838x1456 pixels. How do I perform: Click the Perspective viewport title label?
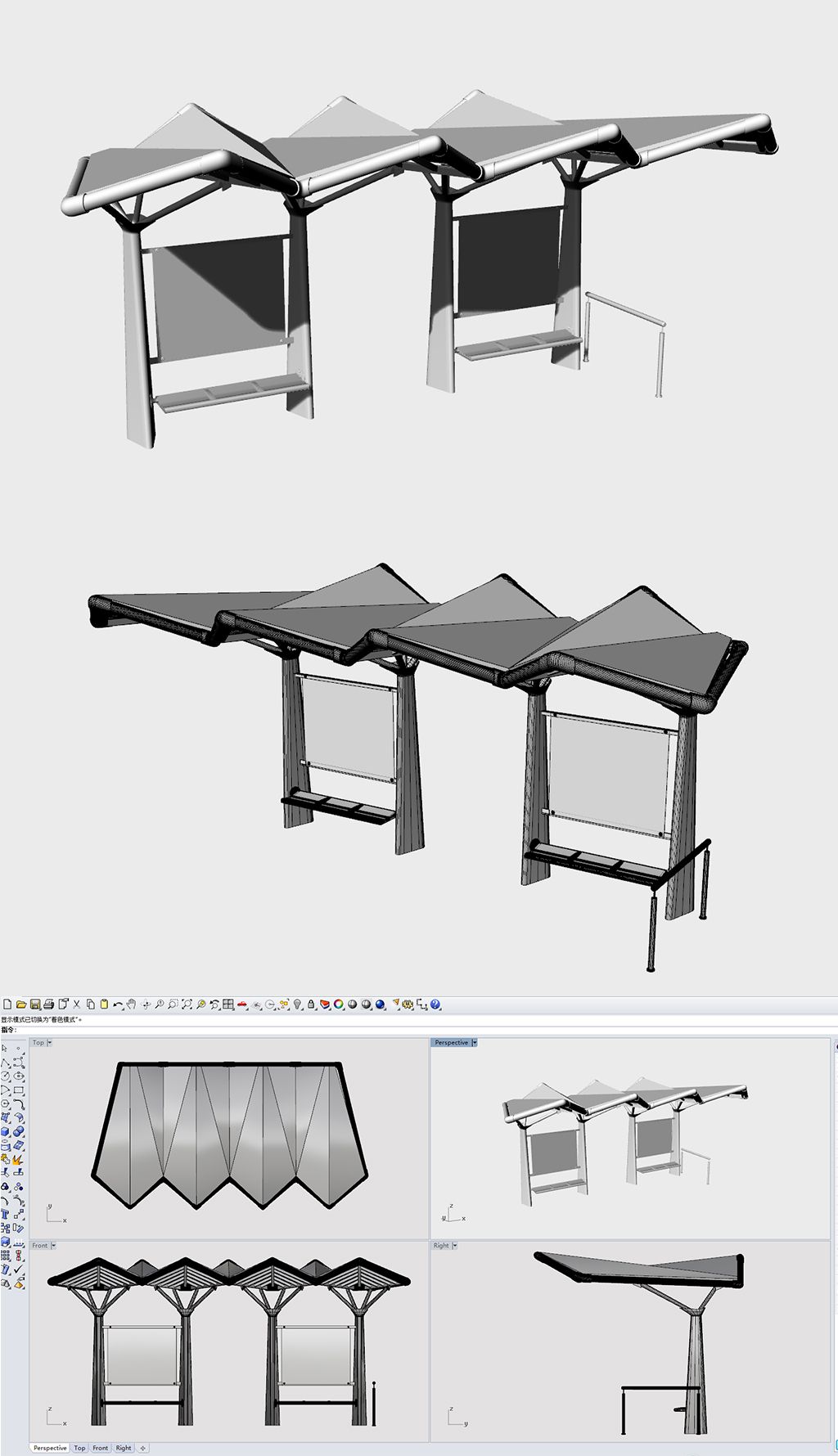(451, 1043)
